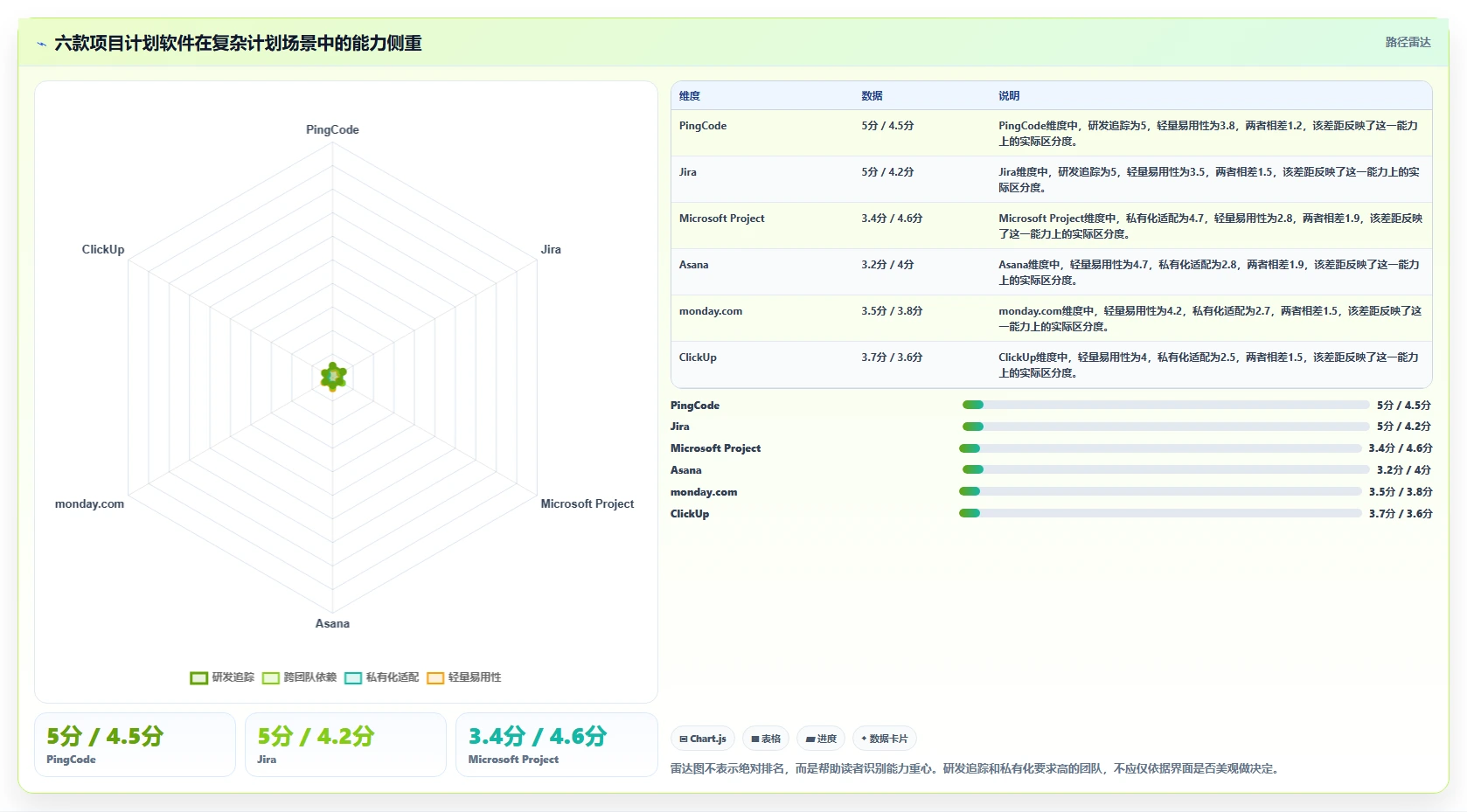Click the ClickUp description in 说明 column
This screenshot has width=1467, height=812.
[x=1209, y=365]
